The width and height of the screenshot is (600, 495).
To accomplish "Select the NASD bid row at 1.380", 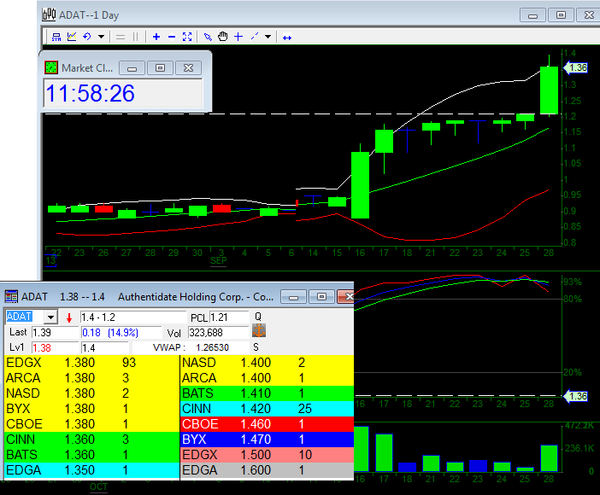I will click(x=91, y=393).
